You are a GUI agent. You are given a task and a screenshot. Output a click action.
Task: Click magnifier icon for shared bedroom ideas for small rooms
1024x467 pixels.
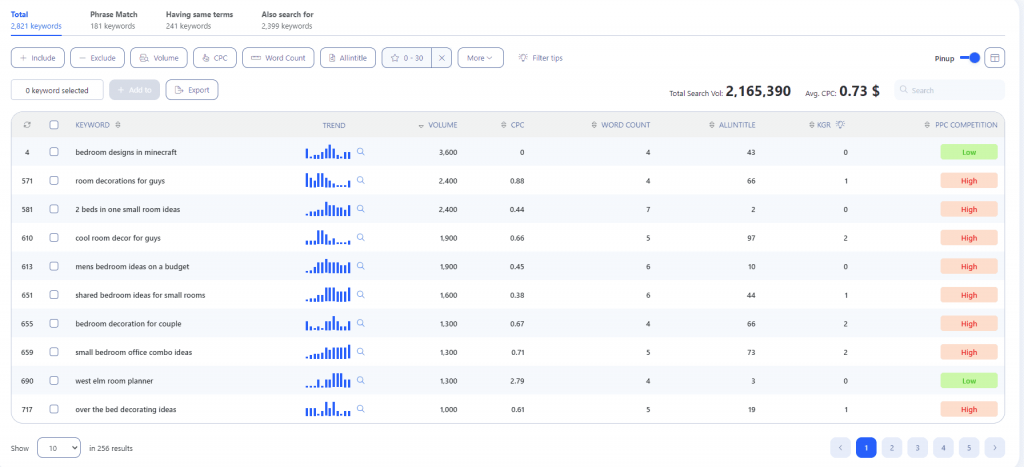coord(360,295)
